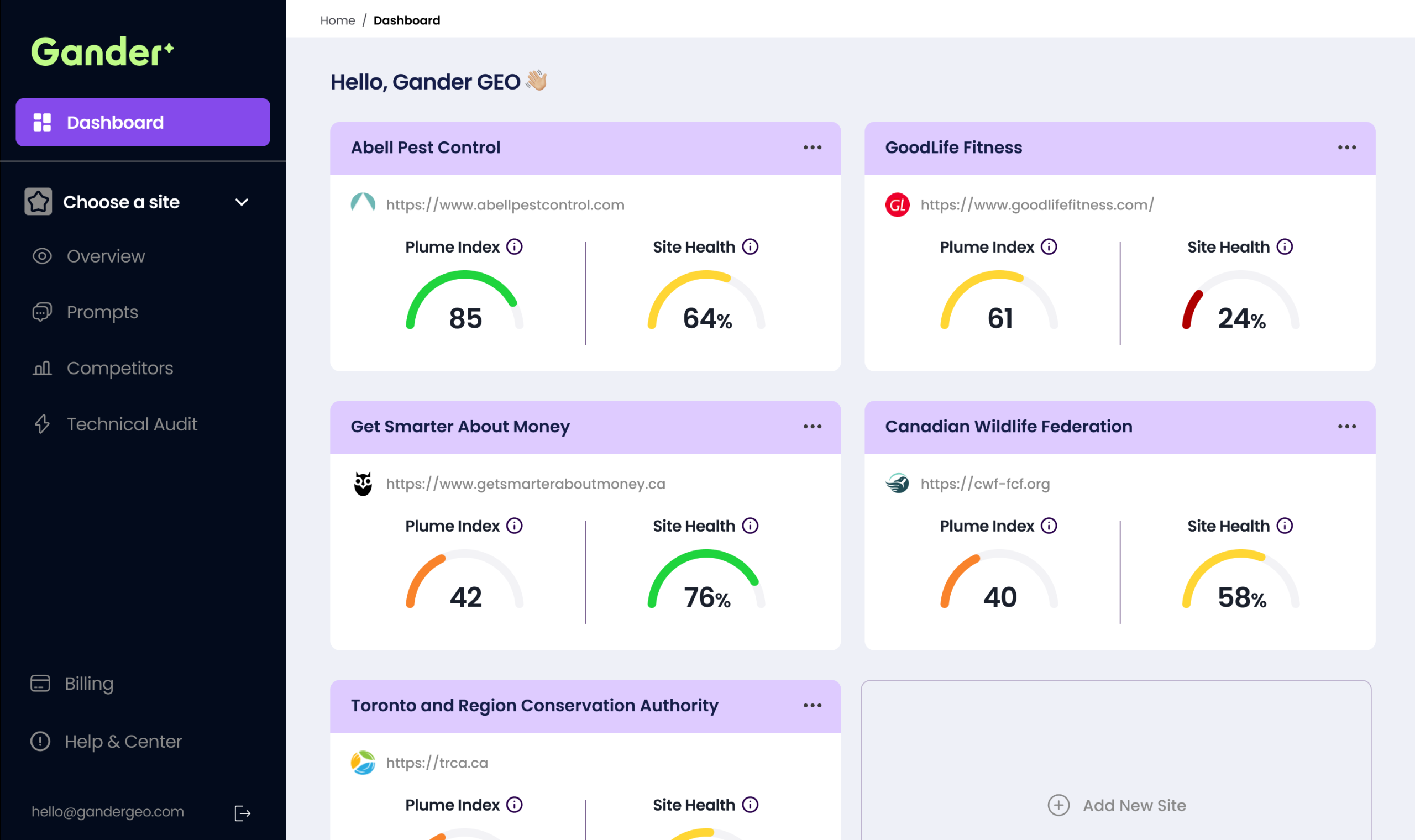Click Site Health info icon for Get Smarter About Money
The width and height of the screenshot is (1415, 840).
pos(750,526)
